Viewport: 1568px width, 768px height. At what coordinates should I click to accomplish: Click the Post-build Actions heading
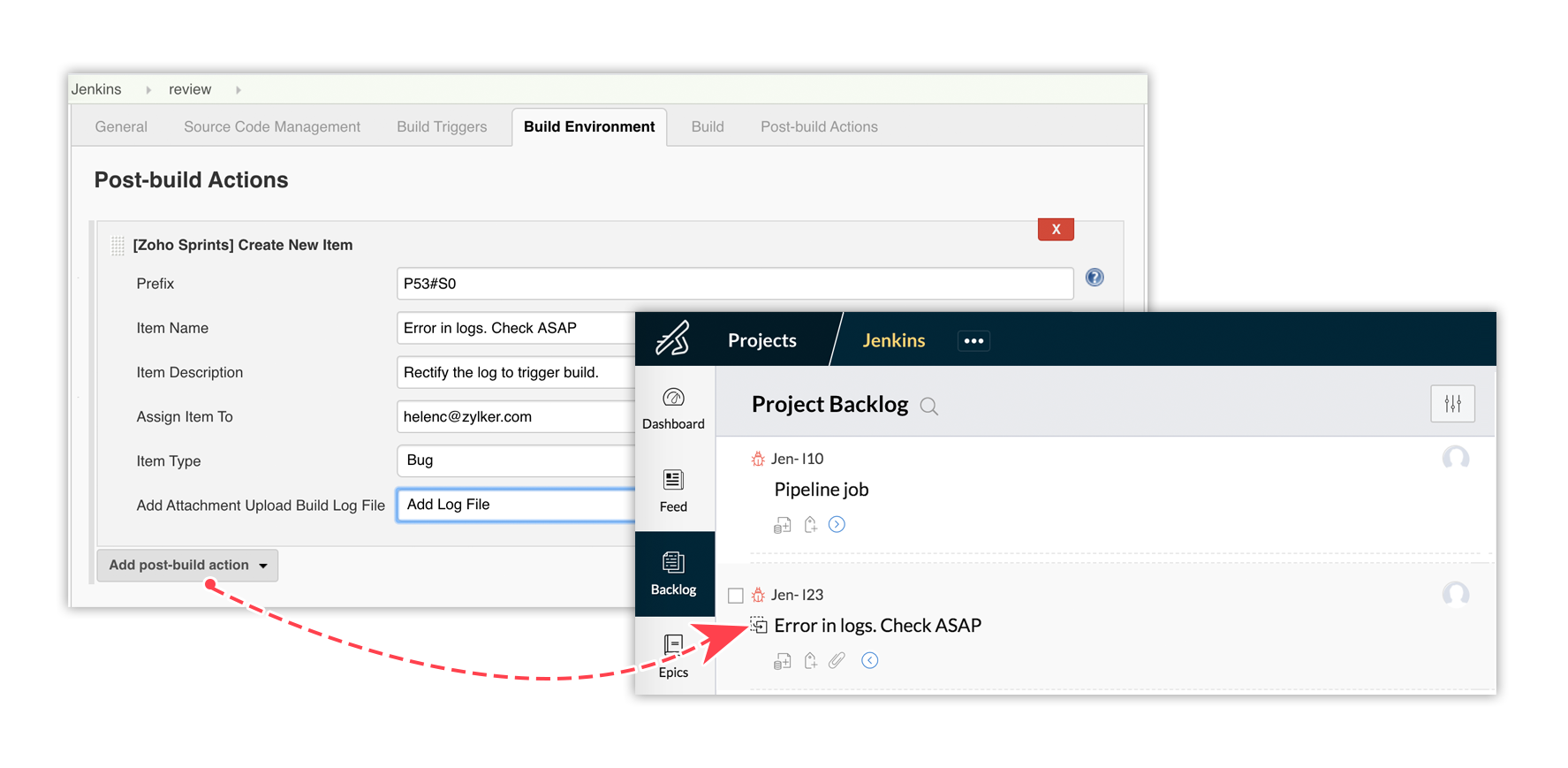tap(192, 179)
